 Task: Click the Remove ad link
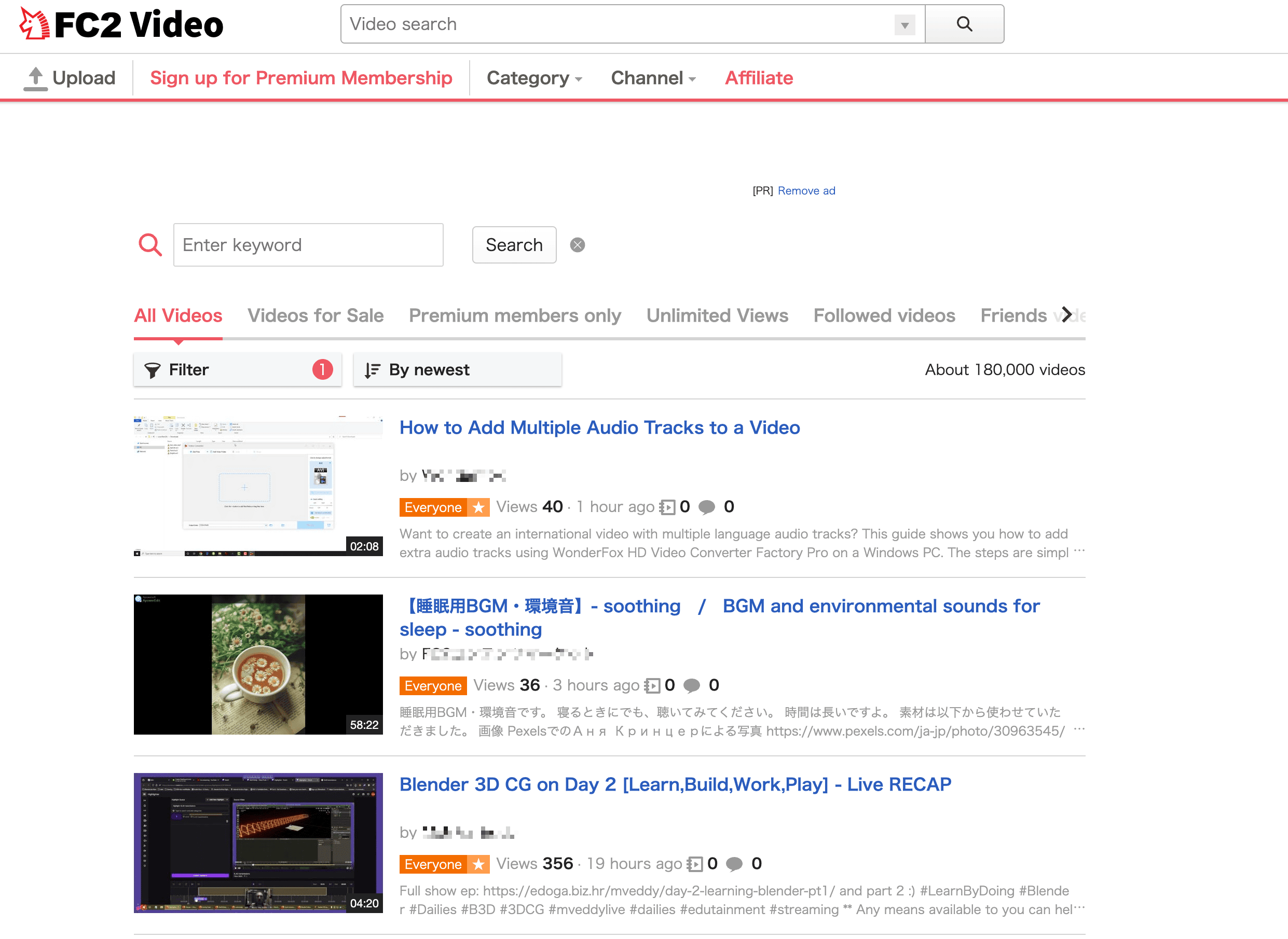click(806, 191)
